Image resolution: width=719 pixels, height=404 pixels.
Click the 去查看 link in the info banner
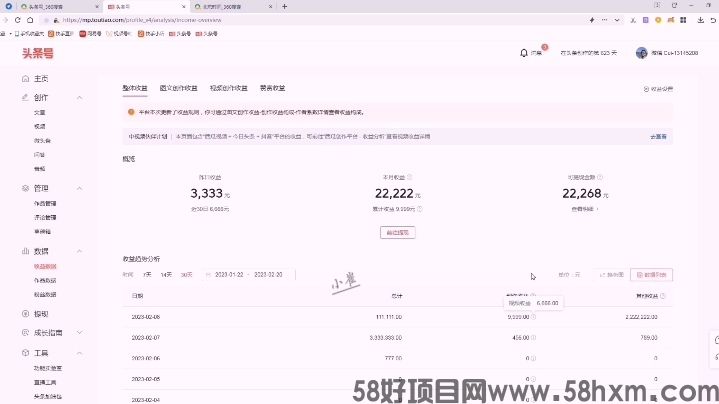[658, 137]
